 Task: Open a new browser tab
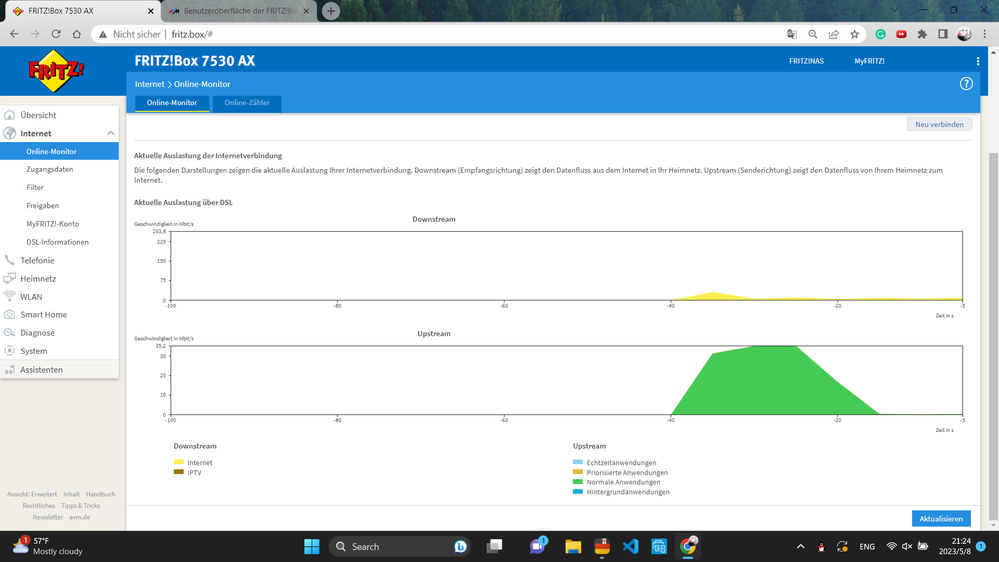[x=331, y=11]
